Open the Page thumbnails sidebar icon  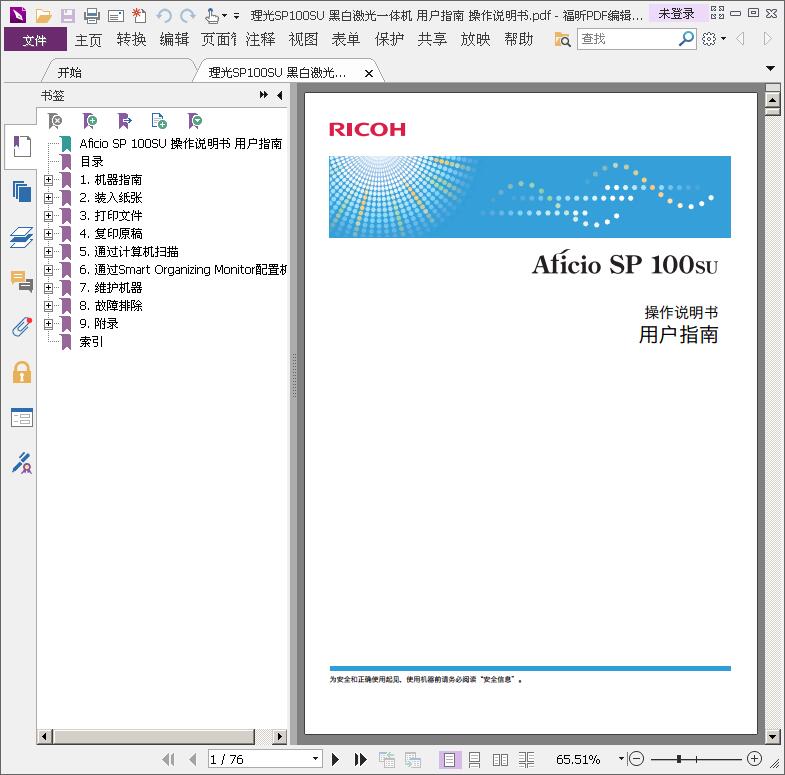(22, 191)
